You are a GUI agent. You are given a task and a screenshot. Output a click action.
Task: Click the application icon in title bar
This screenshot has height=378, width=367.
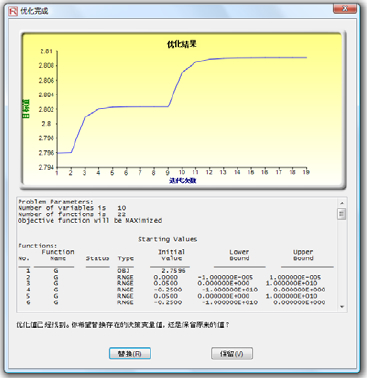pyautogui.click(x=13, y=11)
